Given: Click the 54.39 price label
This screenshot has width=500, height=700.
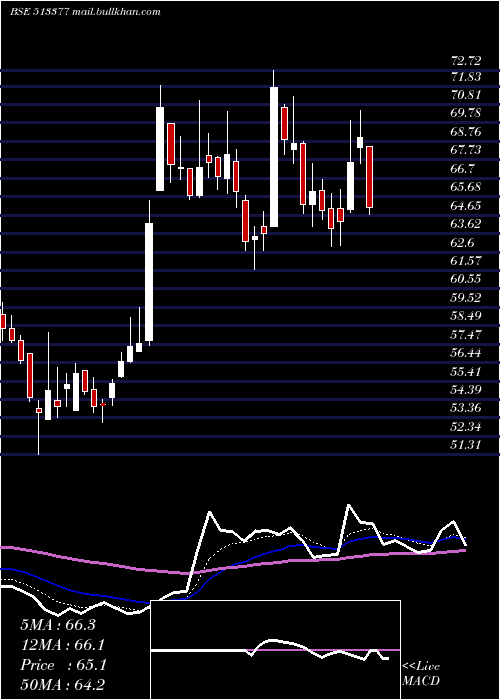Looking at the screenshot, I should pyautogui.click(x=466, y=390).
